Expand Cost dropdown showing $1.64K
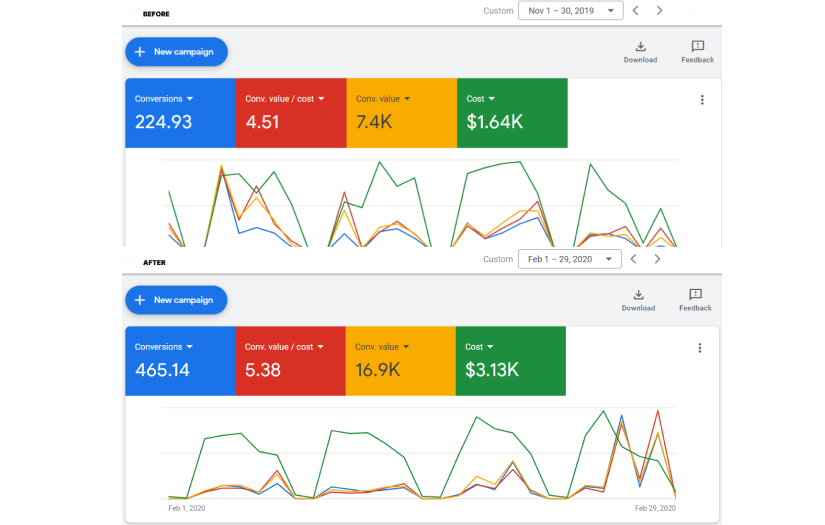The height and width of the screenshot is (525, 825). click(480, 99)
